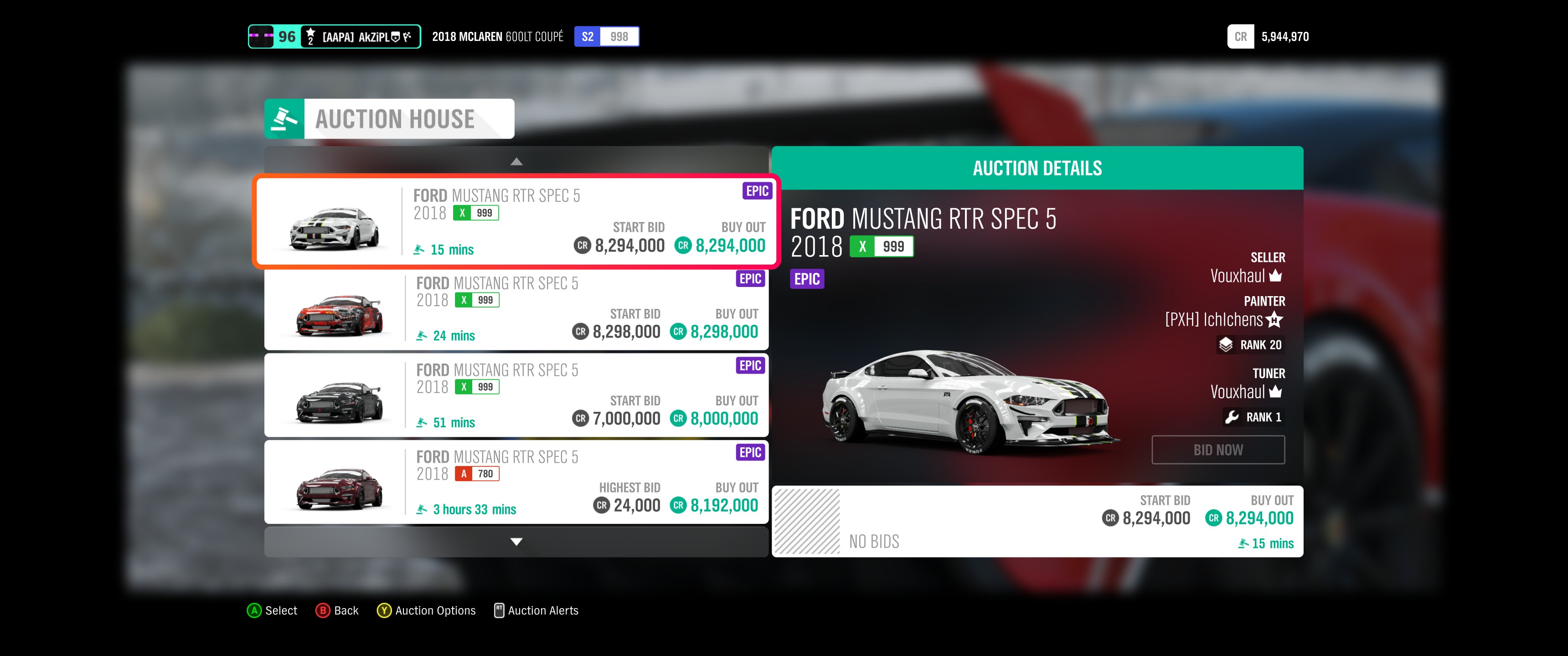
Task: Click the S2 998 car class badge
Action: [606, 36]
